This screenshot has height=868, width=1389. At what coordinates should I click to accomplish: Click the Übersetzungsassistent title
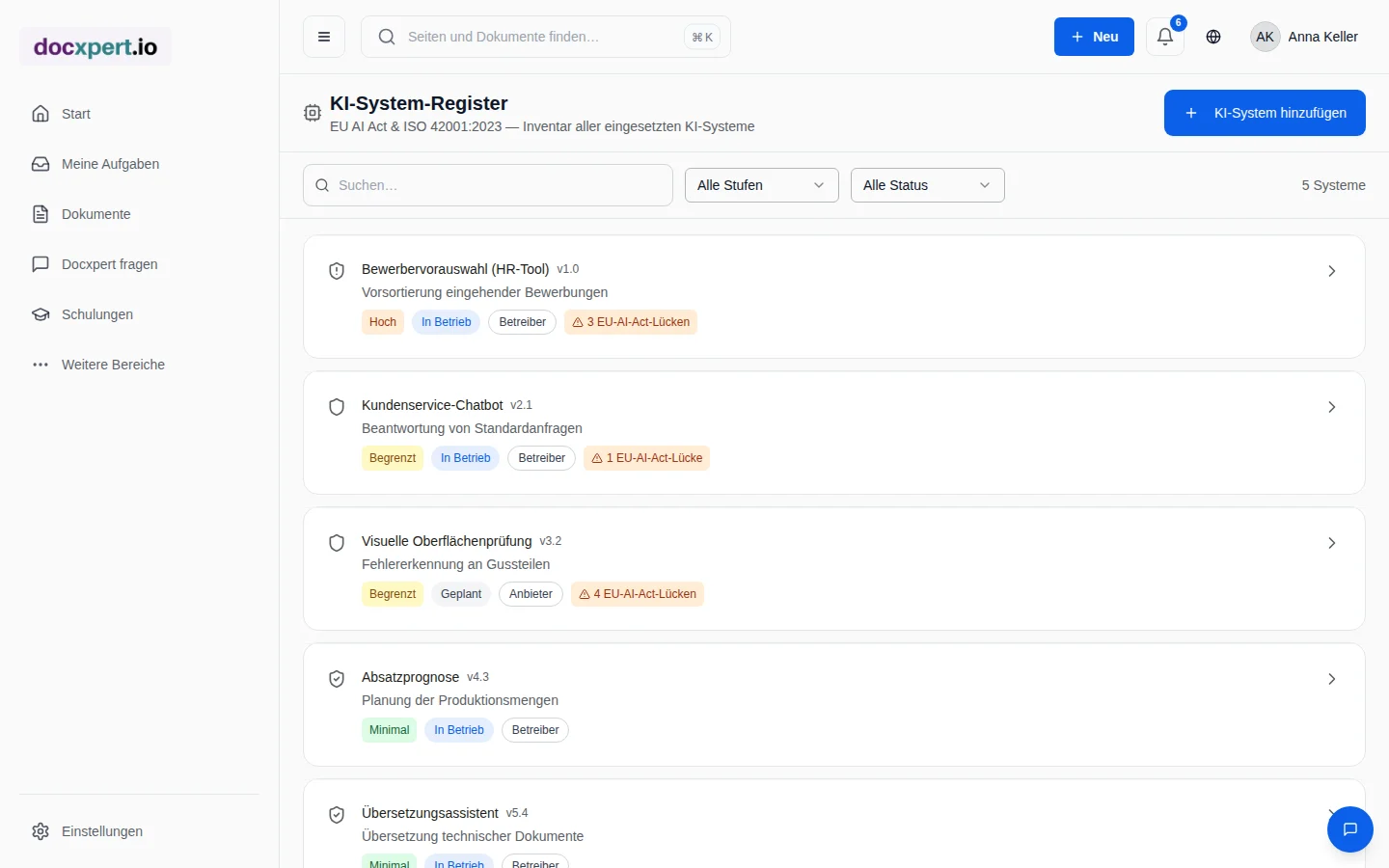tap(430, 813)
